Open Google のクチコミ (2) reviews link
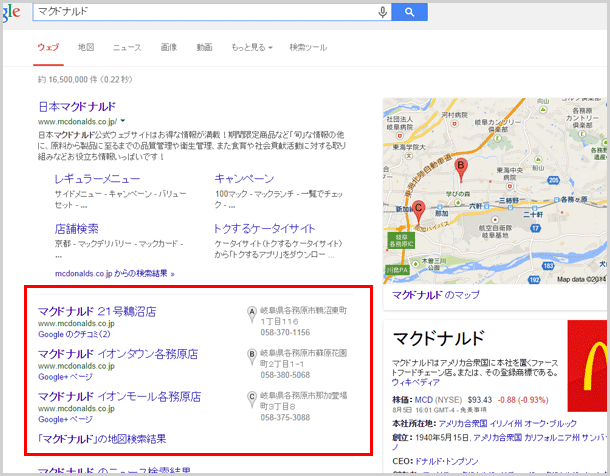This screenshot has width=610, height=476. click(x=74, y=334)
